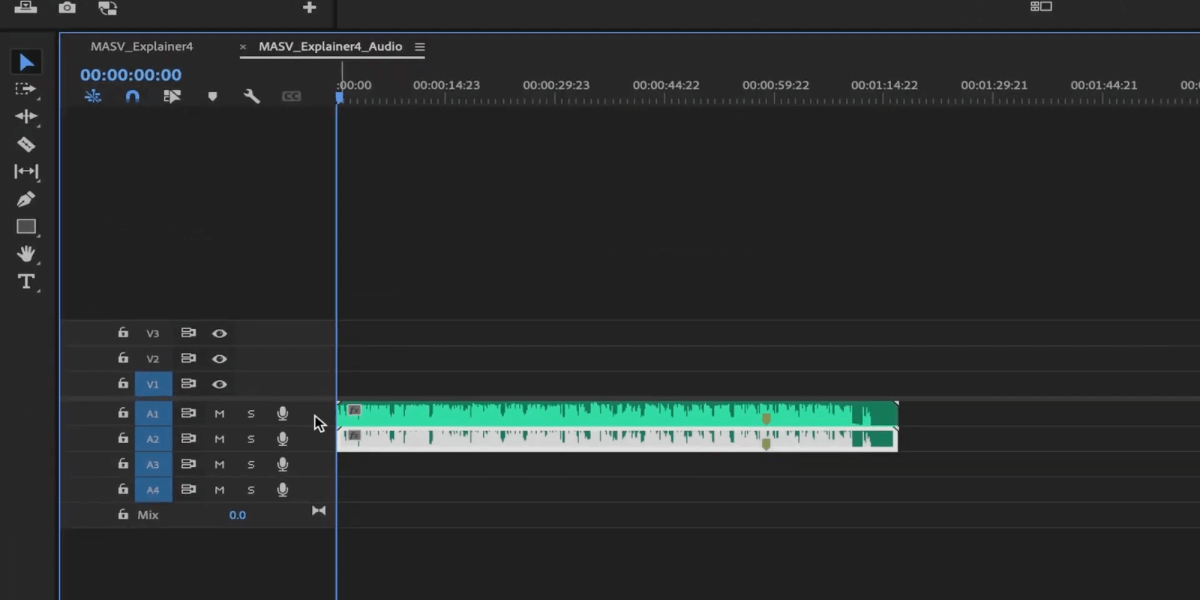Click voice-over record mic on A3
The height and width of the screenshot is (600, 1200).
(x=283, y=464)
